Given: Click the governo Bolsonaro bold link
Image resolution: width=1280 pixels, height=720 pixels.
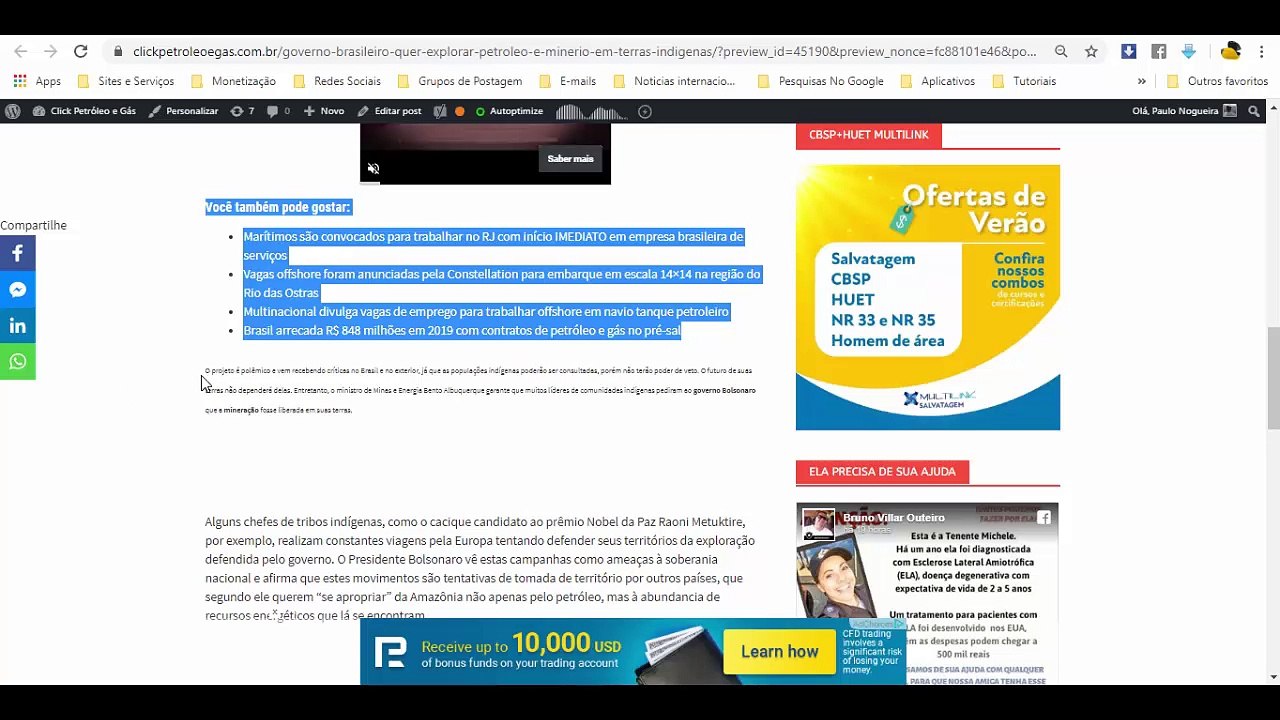Looking at the screenshot, I should coord(724,390).
